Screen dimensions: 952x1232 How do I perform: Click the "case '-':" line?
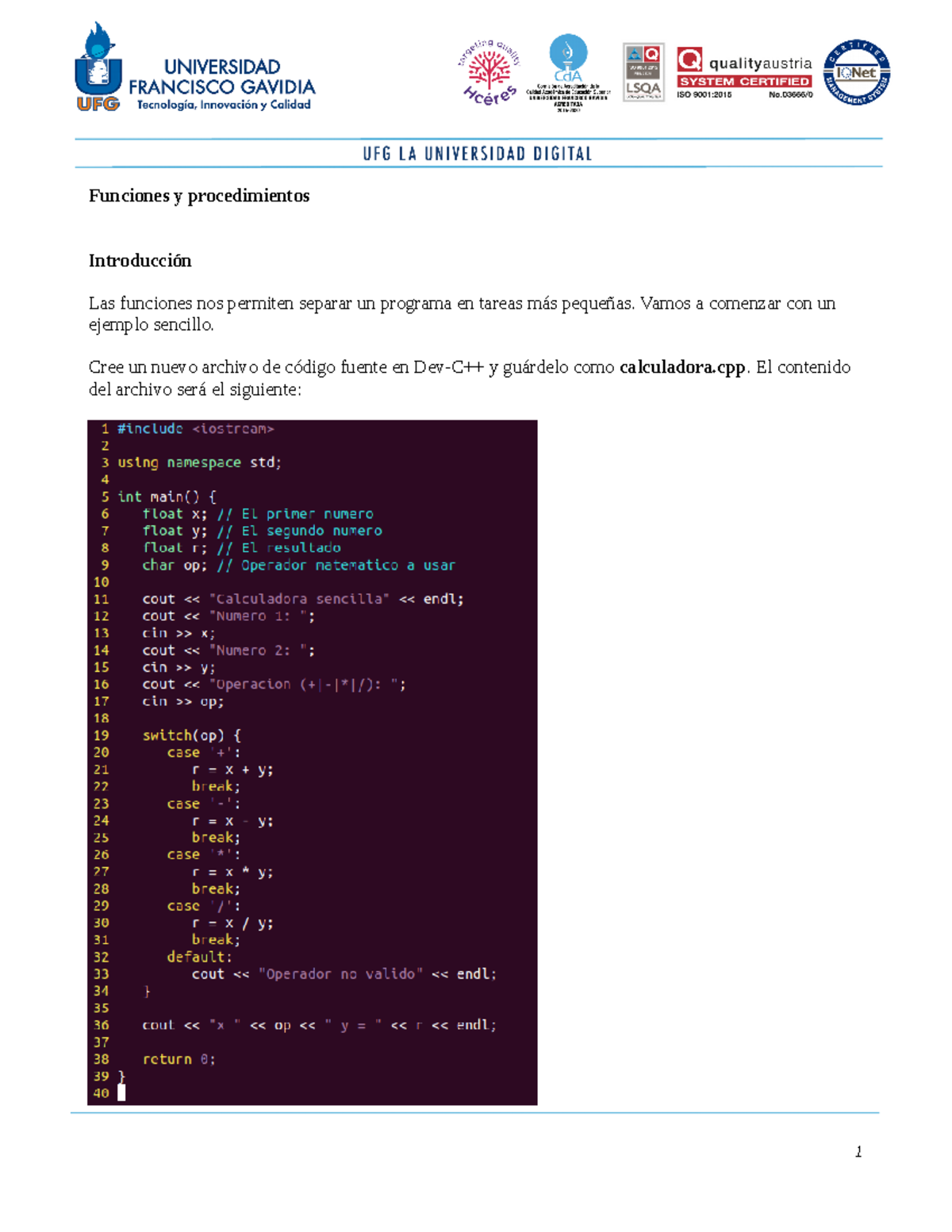pos(204,804)
